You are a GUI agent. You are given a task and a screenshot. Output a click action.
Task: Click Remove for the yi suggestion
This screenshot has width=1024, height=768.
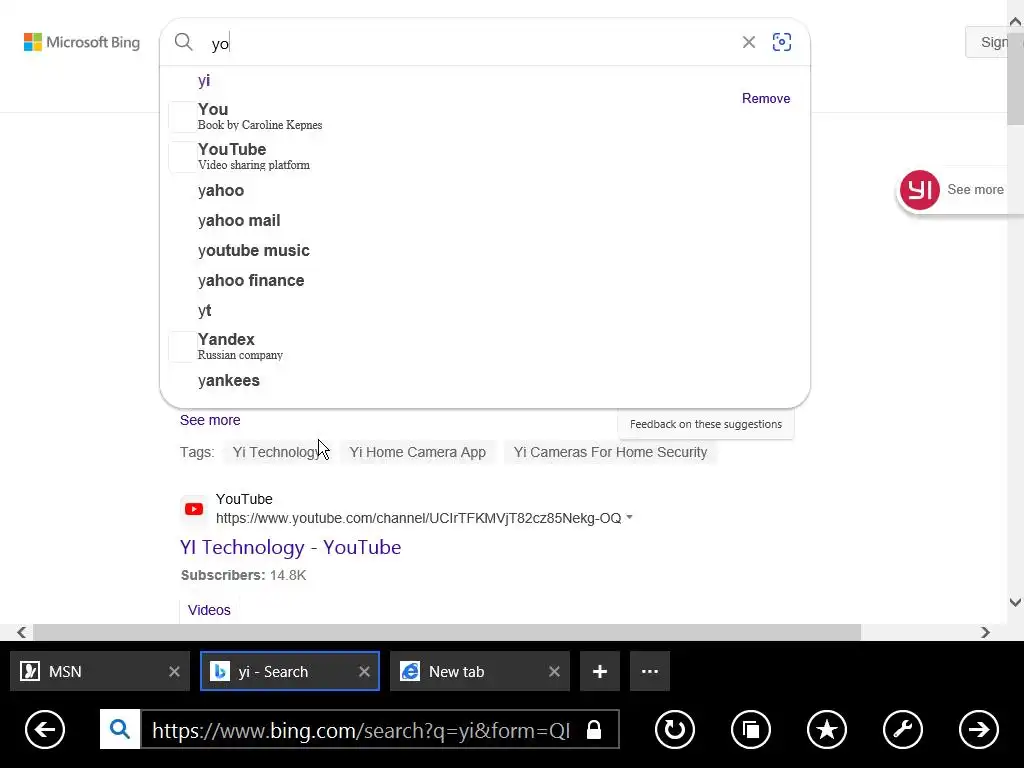click(x=765, y=99)
